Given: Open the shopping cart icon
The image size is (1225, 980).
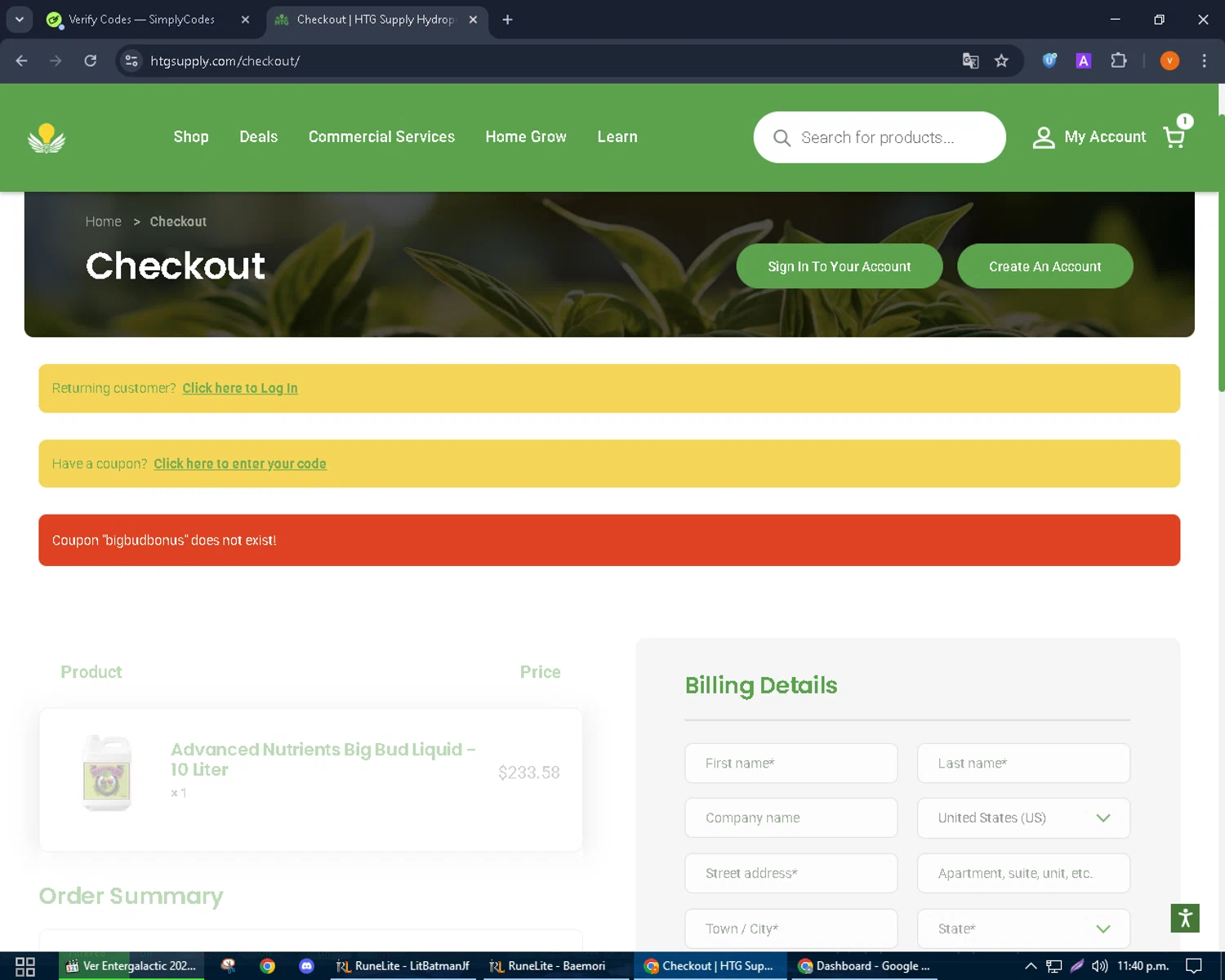Looking at the screenshot, I should point(1174,137).
